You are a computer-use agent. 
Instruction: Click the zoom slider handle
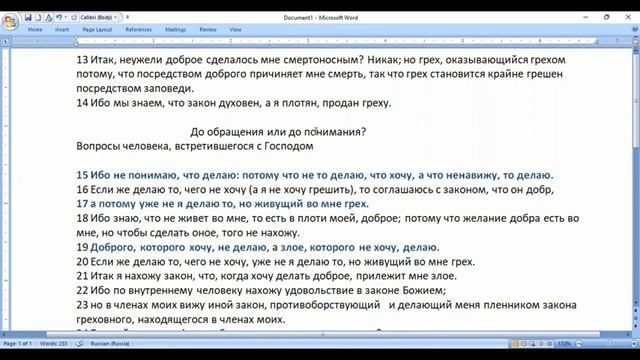pos(610,344)
